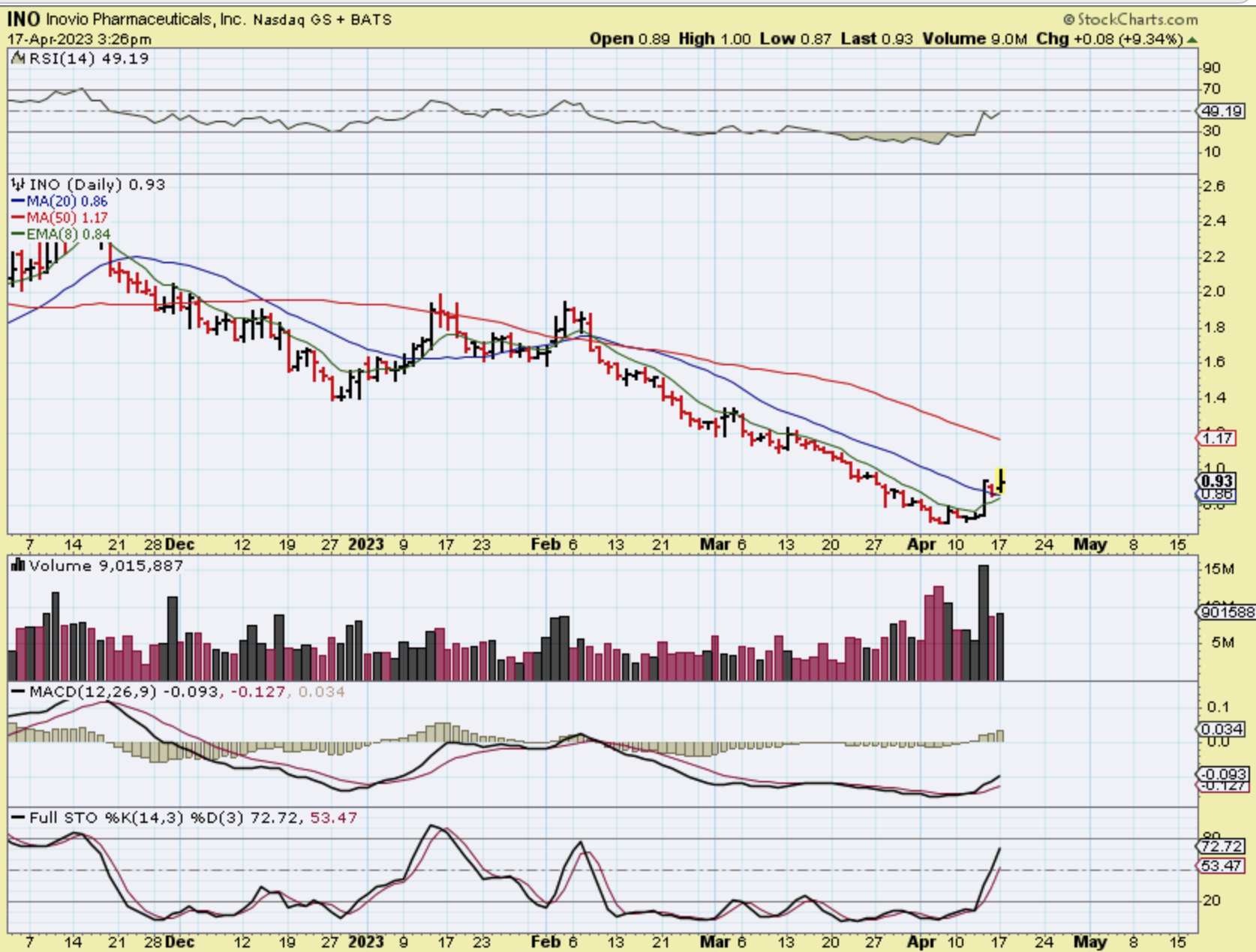This screenshot has width=1256, height=952.
Task: Click the 72.72 stochastic %K tag
Action: (1221, 846)
